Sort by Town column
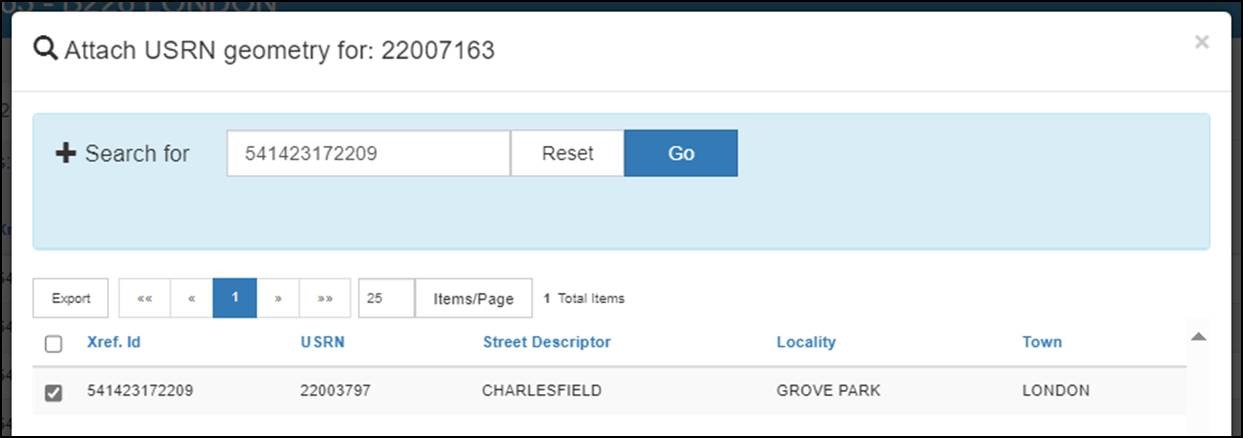The width and height of the screenshot is (1243, 438). coord(1042,342)
